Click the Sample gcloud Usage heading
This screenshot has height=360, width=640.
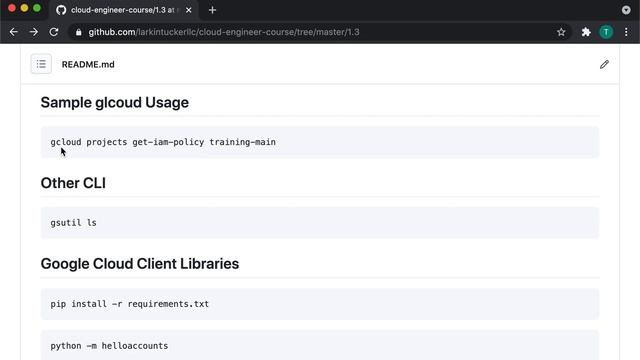tap(115, 102)
